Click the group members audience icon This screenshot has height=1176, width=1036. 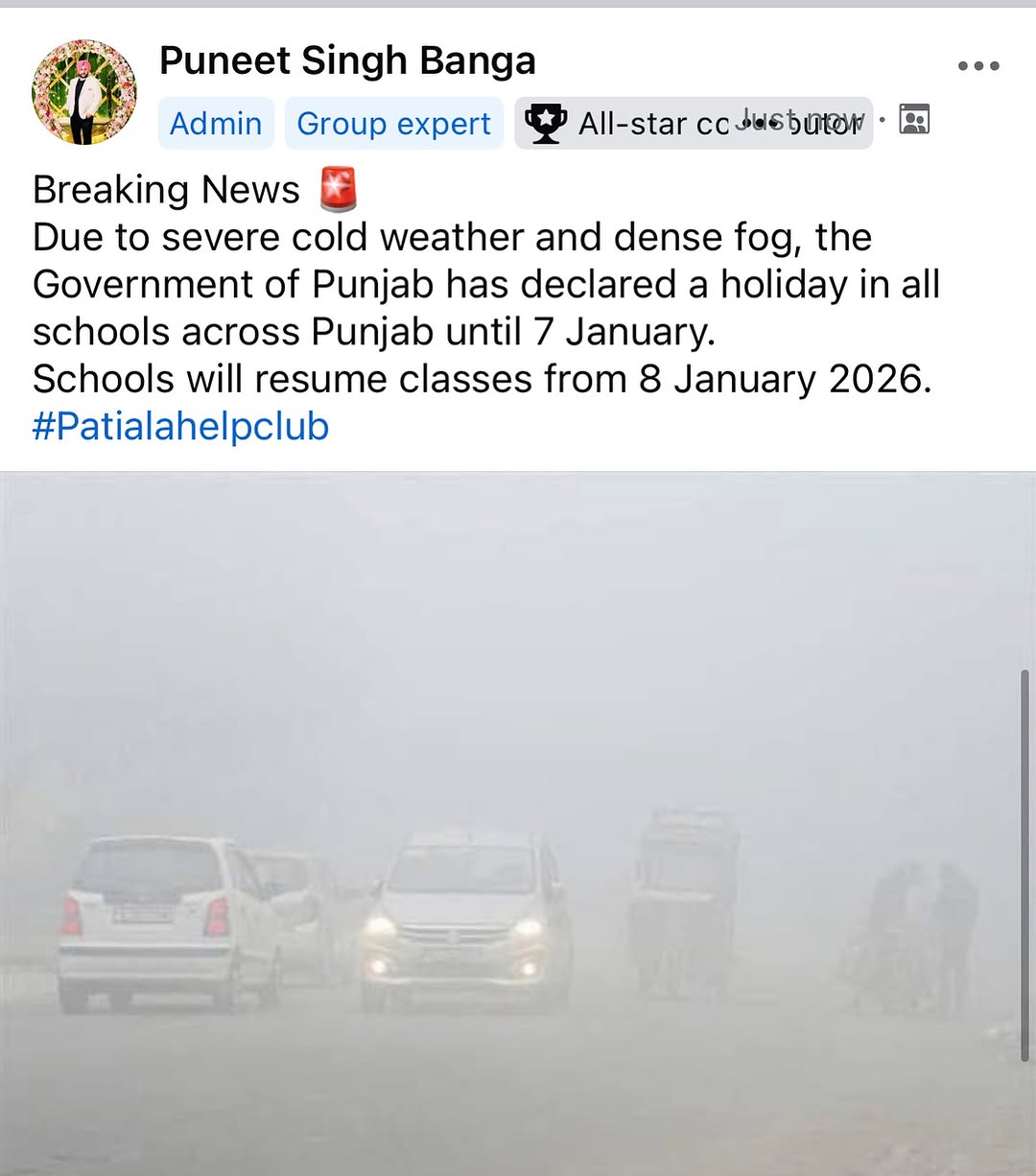pyautogui.click(x=914, y=119)
